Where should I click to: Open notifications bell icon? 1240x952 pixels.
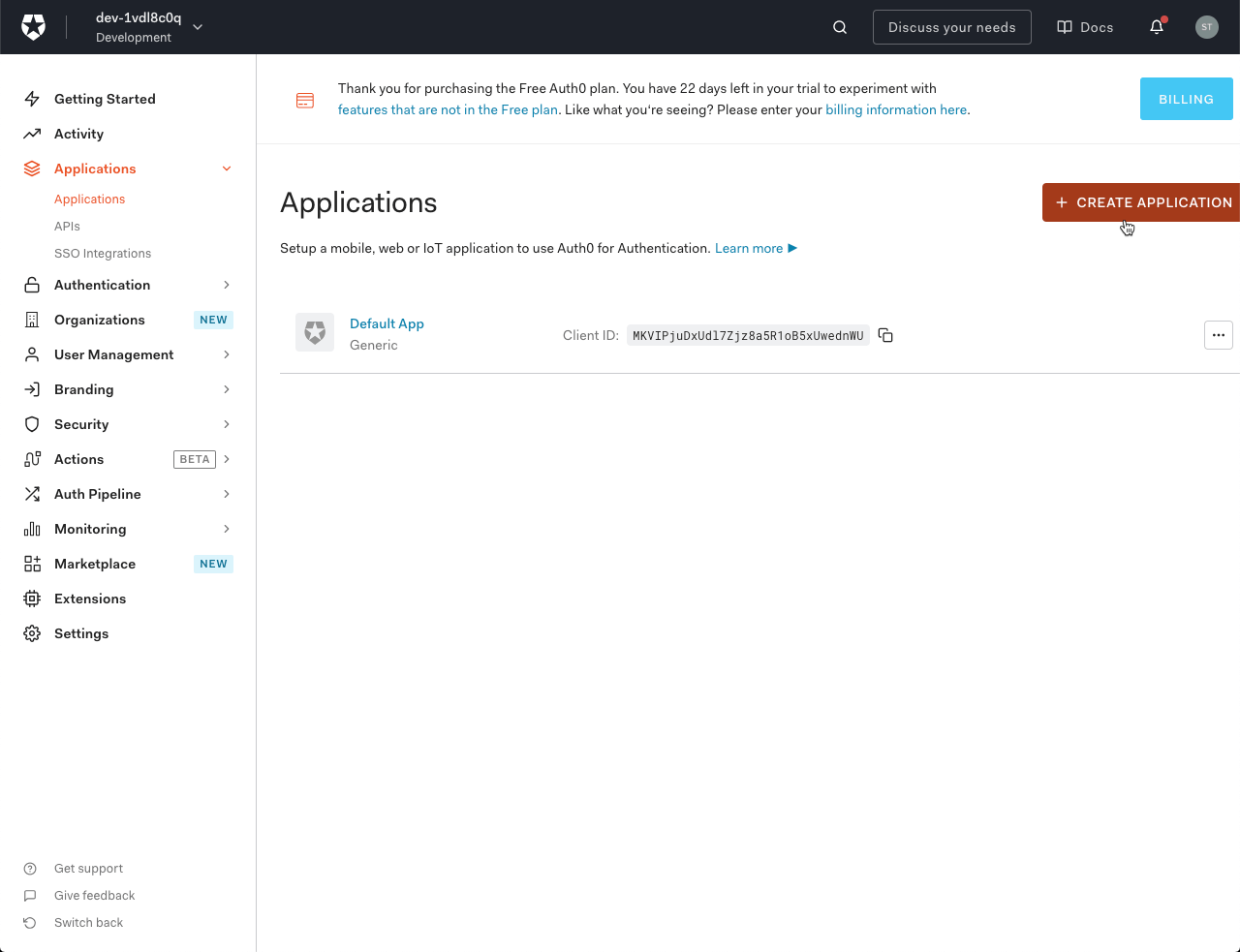1156,27
